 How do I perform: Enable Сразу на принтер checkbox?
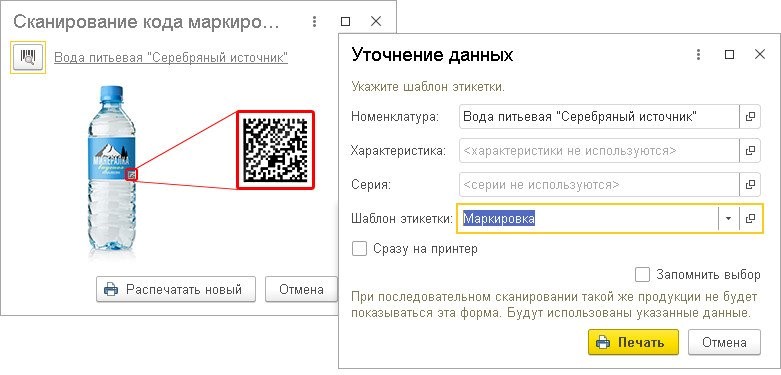(x=359, y=249)
